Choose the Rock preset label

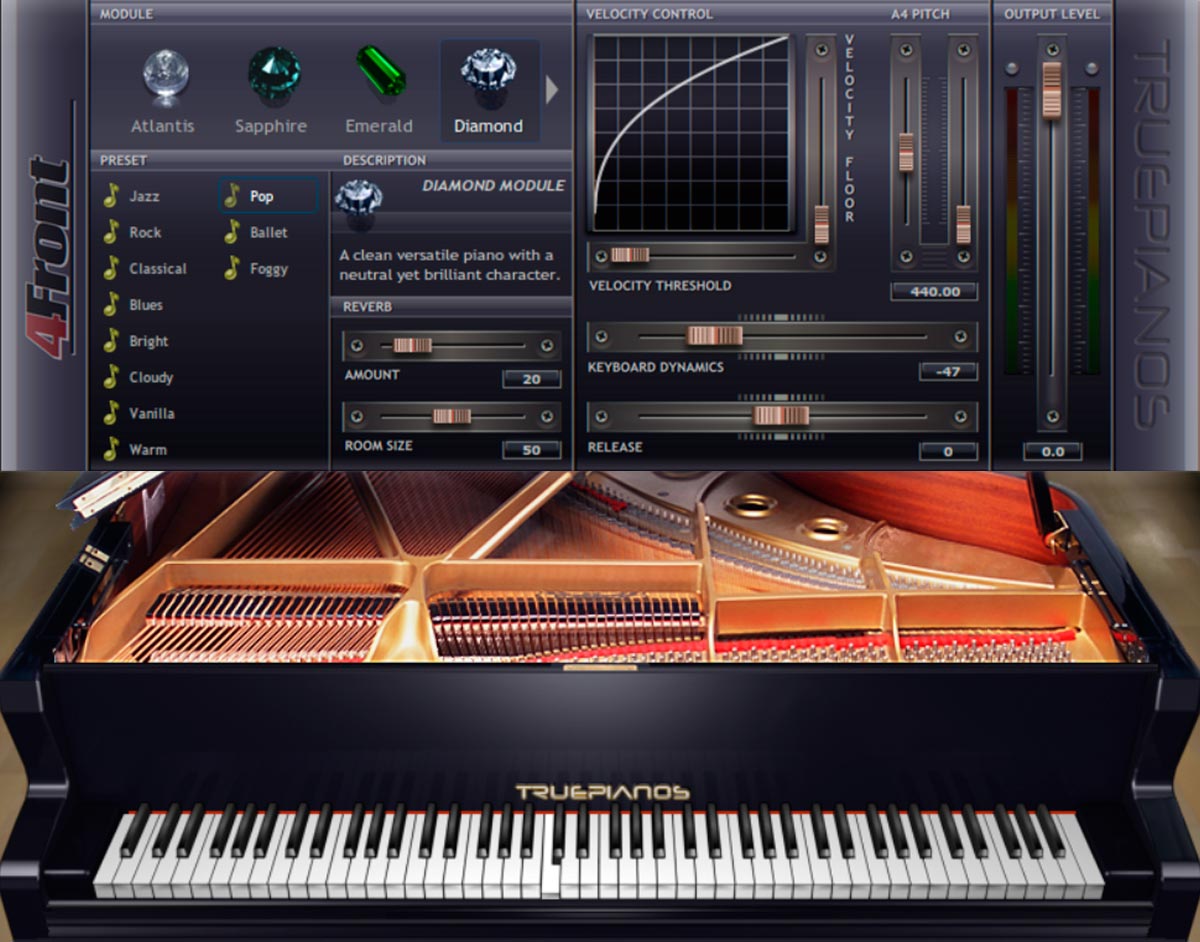point(145,233)
